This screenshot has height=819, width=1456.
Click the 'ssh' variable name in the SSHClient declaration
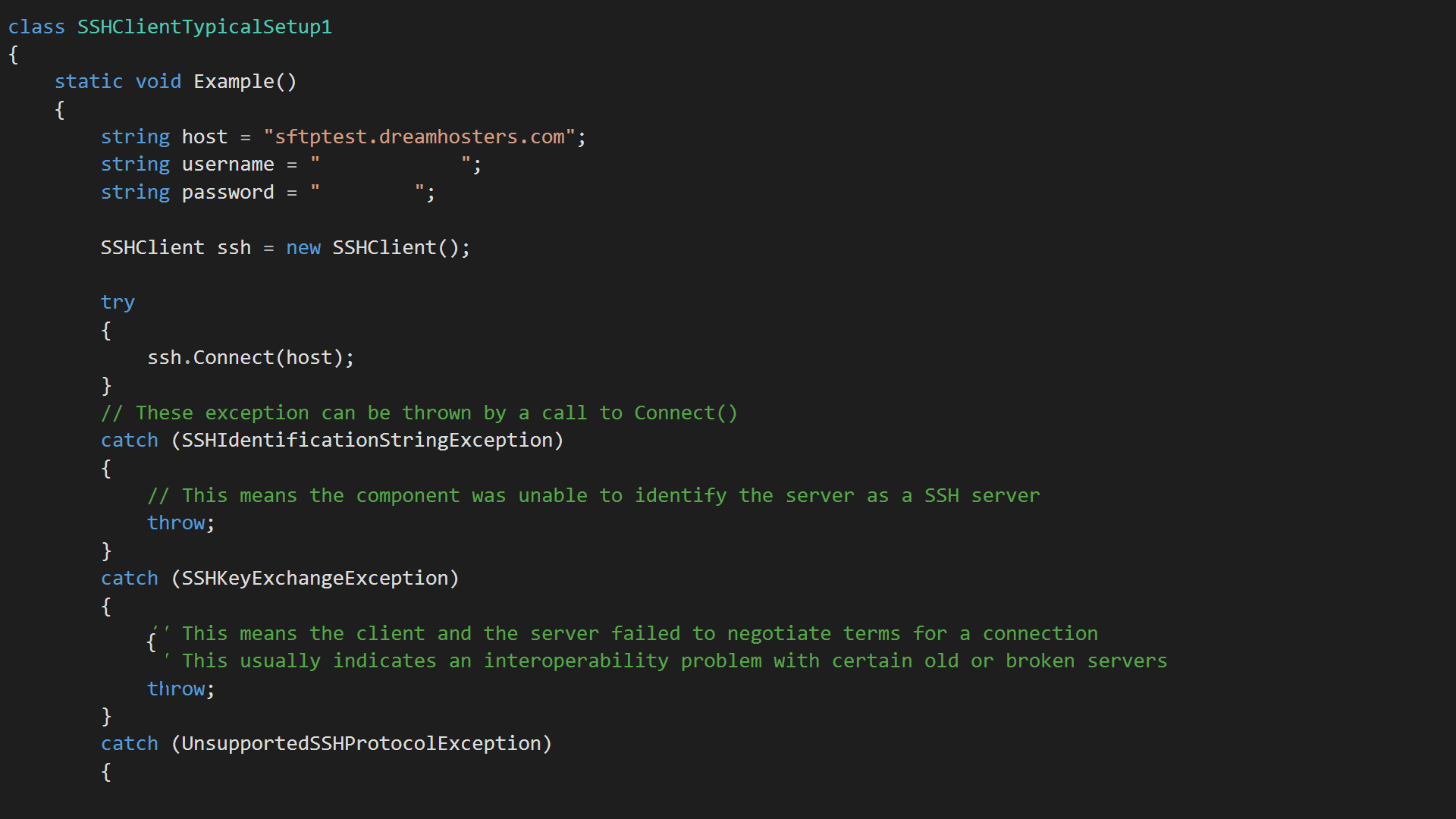click(x=234, y=248)
